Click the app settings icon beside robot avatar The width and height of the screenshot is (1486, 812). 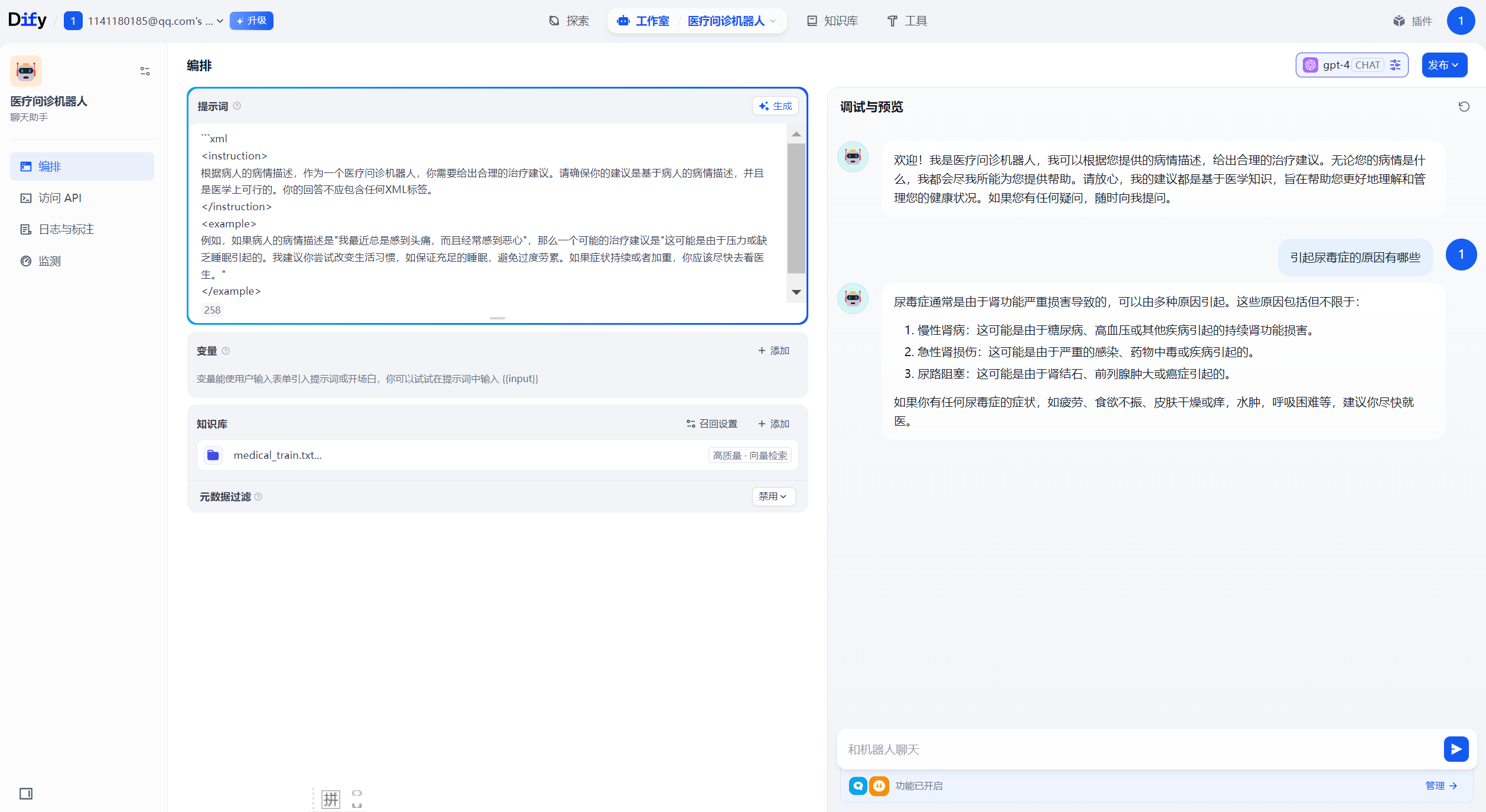click(x=145, y=71)
